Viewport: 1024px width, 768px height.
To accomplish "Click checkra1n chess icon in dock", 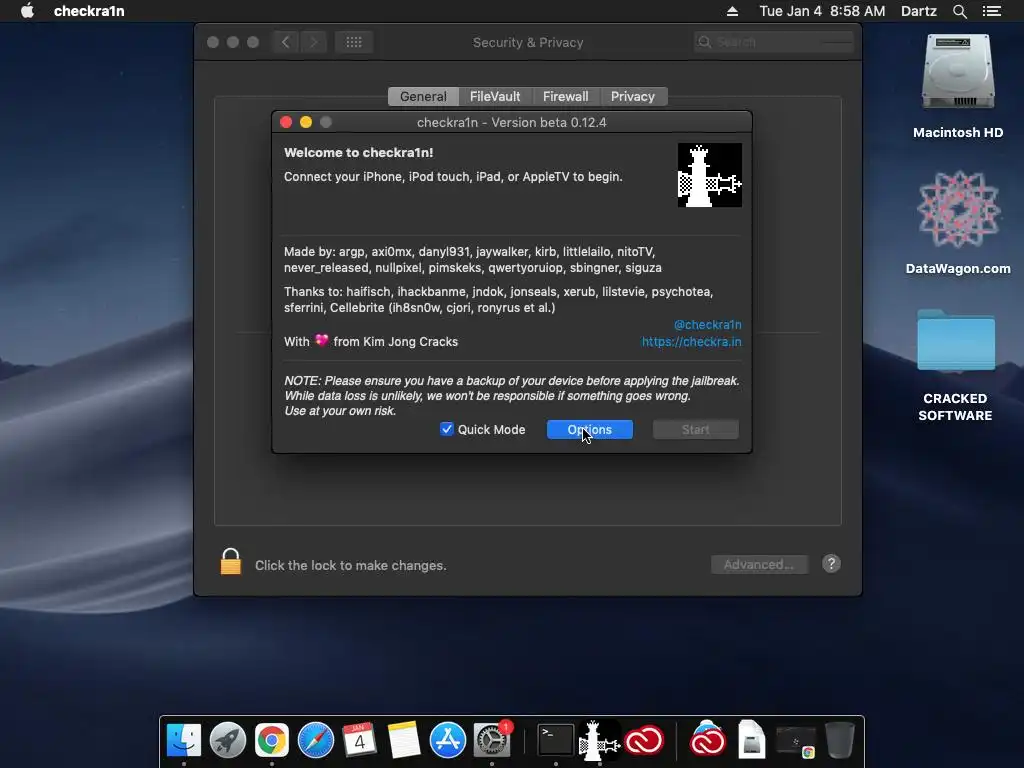I will click(x=599, y=740).
